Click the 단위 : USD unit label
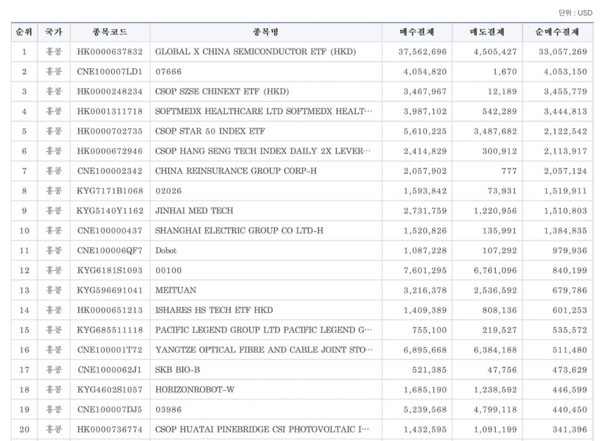The height and width of the screenshot is (441, 600). [575, 13]
